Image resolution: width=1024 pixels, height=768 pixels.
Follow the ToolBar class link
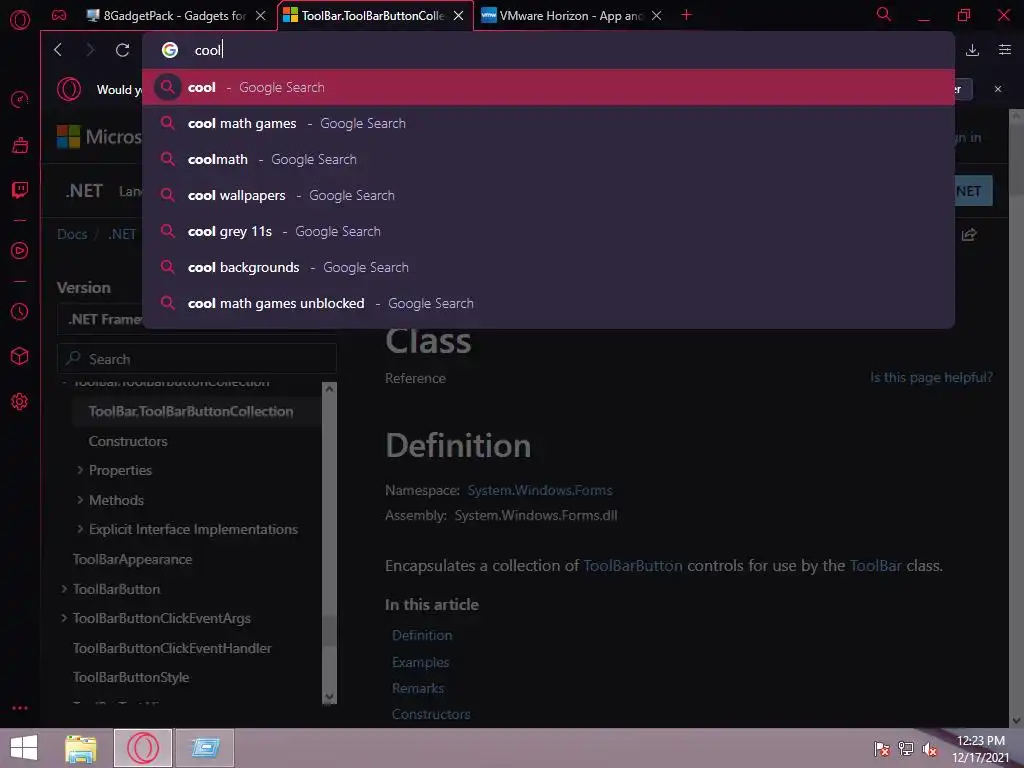(x=876, y=566)
